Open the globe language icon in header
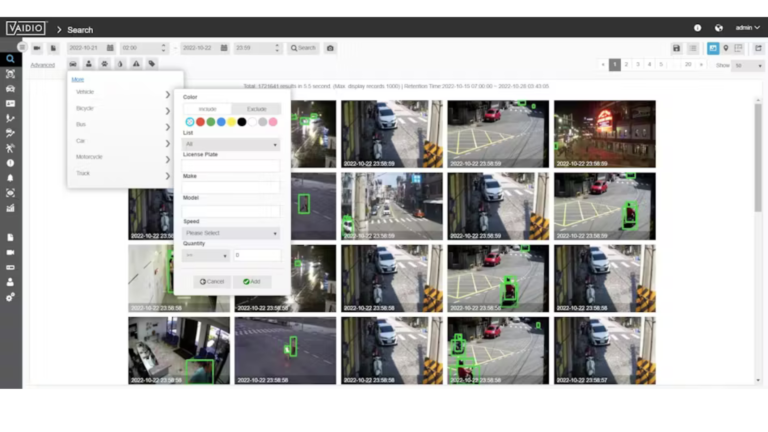The width and height of the screenshot is (768, 432). tap(718, 28)
